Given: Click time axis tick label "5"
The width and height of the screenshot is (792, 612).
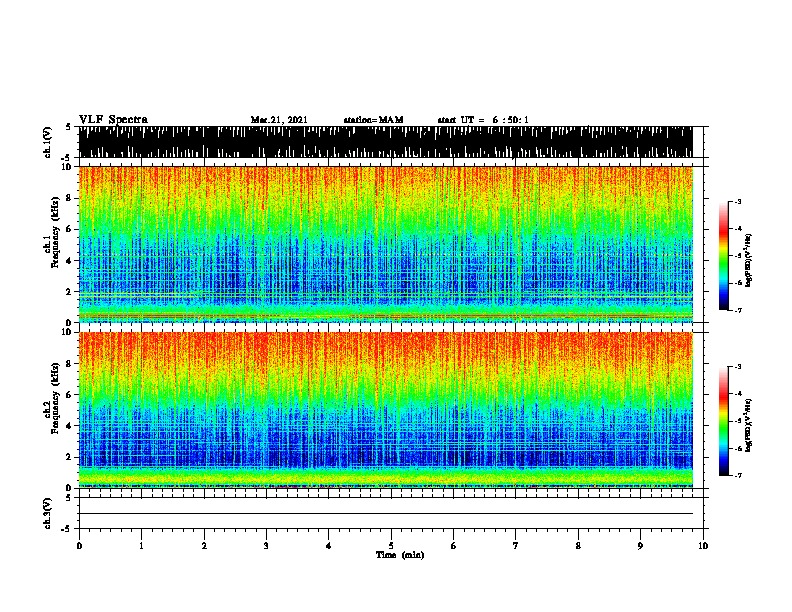Looking at the screenshot, I should tap(391, 546).
